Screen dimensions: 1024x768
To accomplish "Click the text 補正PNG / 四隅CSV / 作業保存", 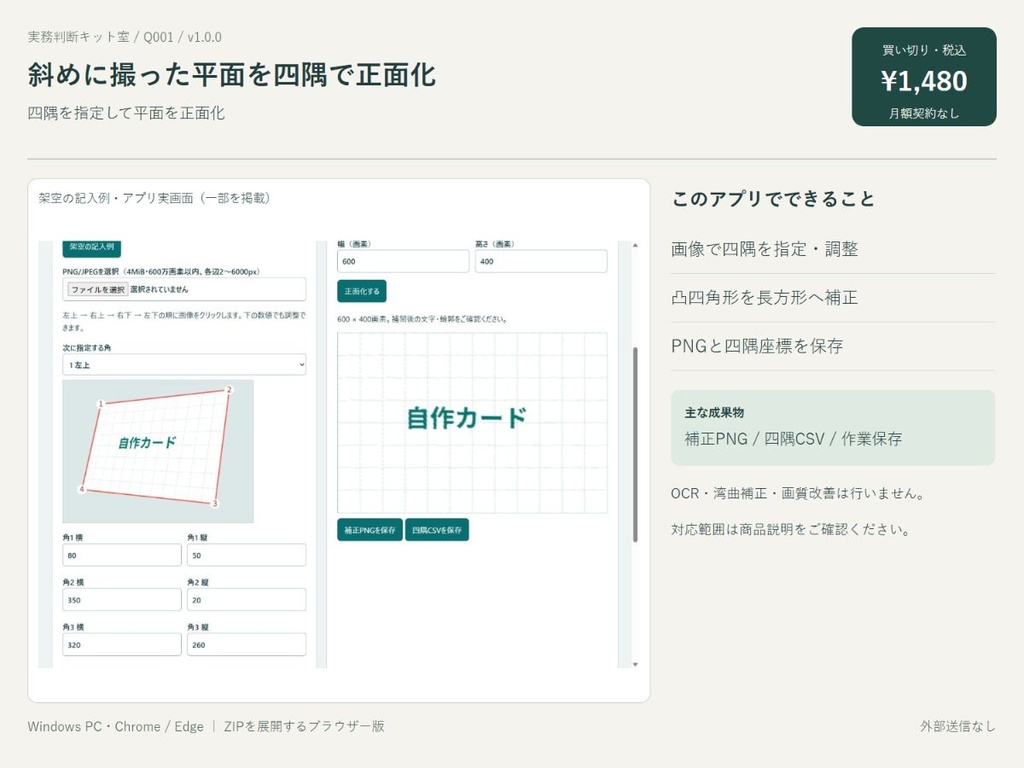I will 793,439.
